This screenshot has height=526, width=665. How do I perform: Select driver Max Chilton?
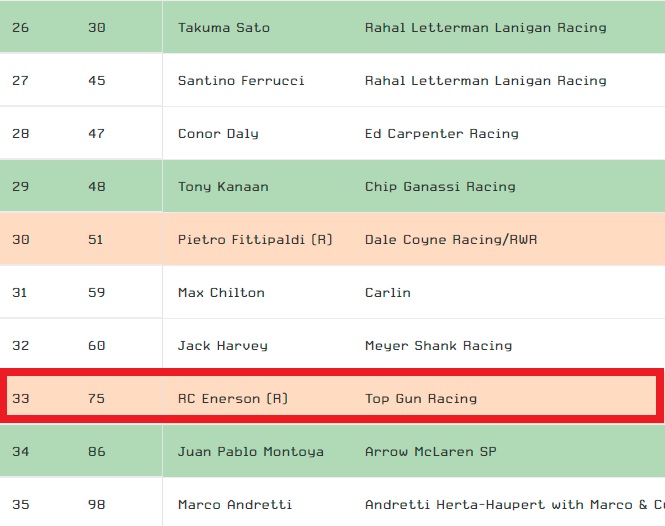tap(221, 292)
